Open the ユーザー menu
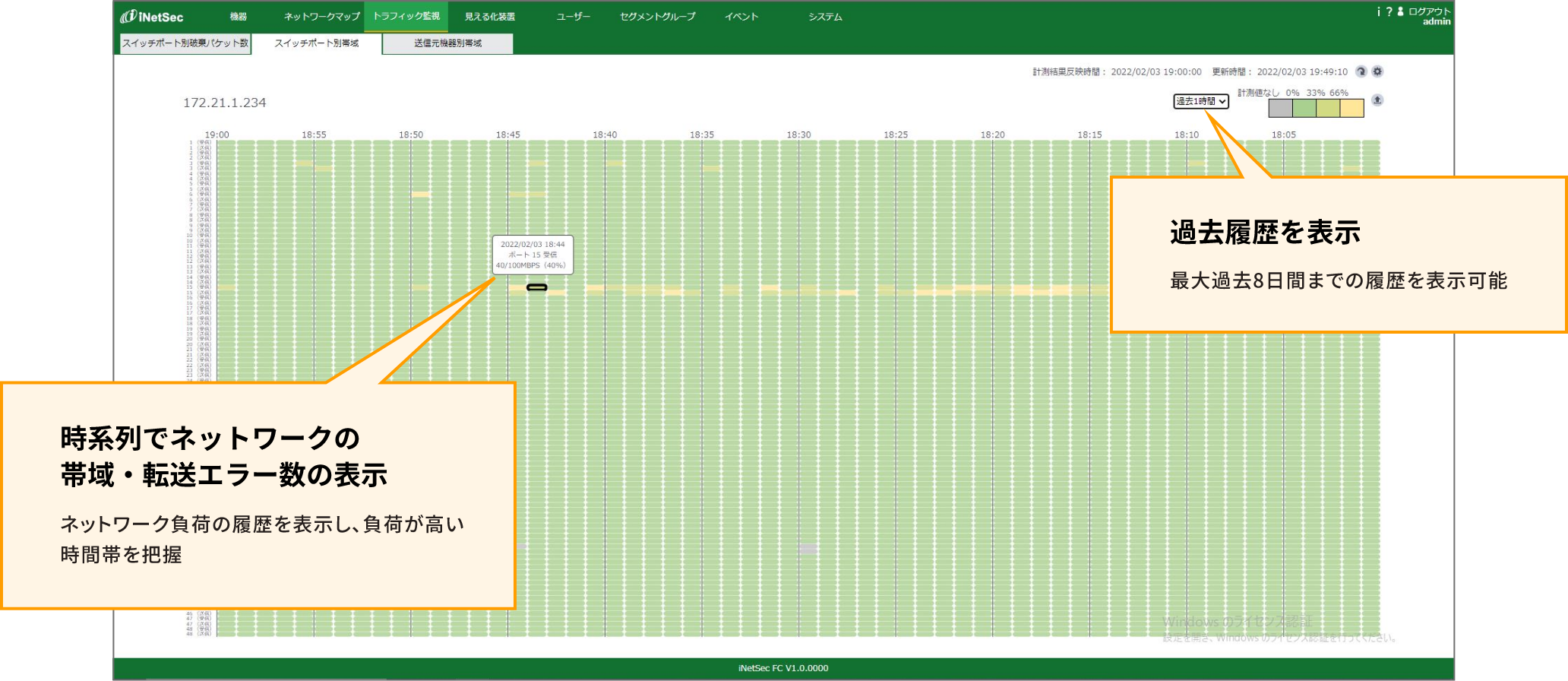 coord(574,17)
